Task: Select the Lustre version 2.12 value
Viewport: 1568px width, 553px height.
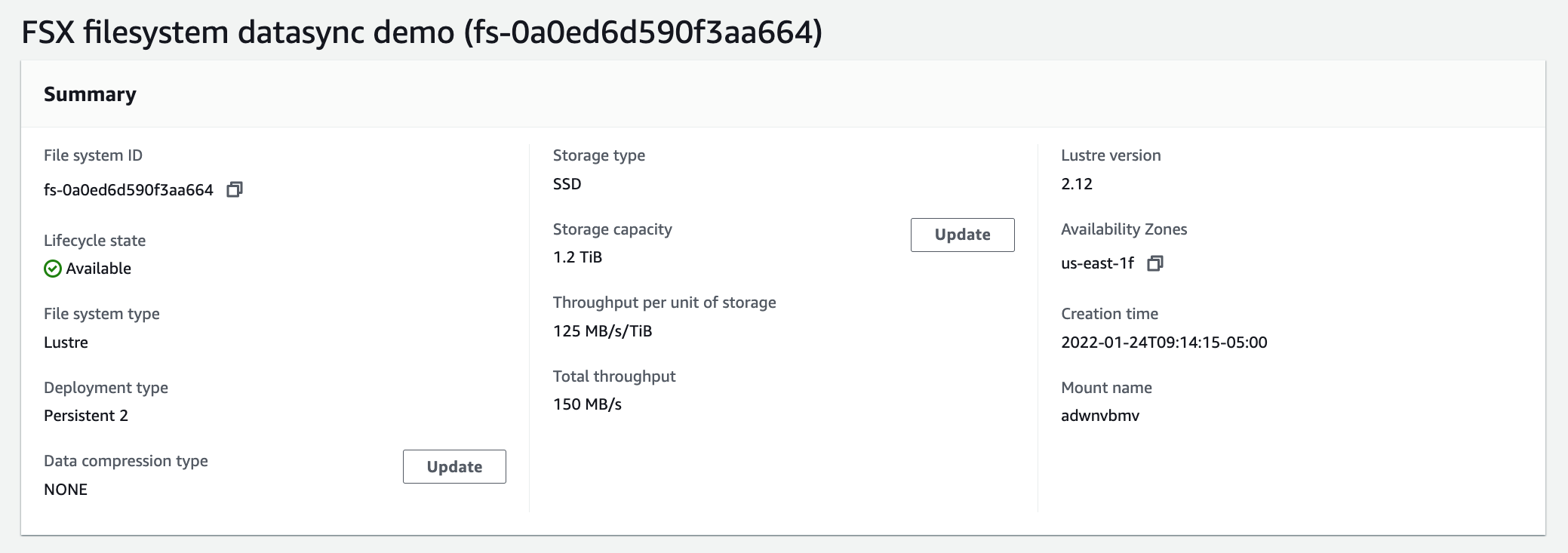Action: click(x=1077, y=184)
